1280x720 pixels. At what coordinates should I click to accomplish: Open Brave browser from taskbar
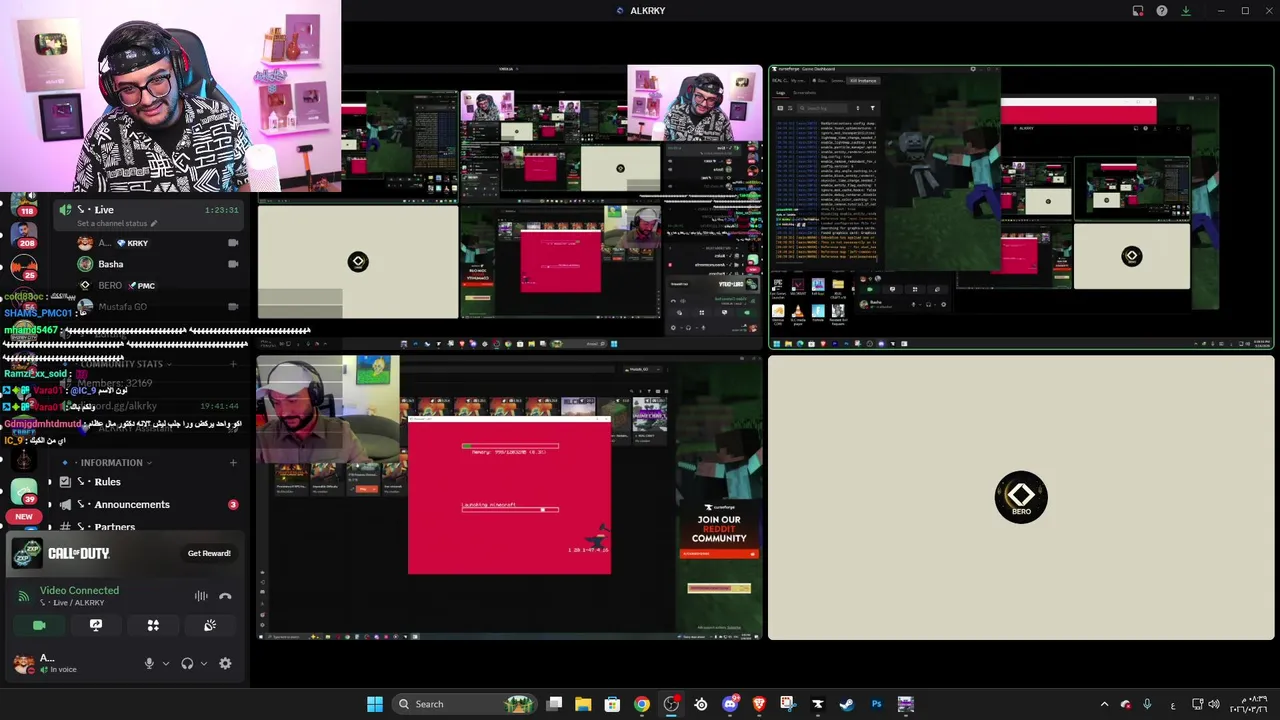(x=759, y=704)
